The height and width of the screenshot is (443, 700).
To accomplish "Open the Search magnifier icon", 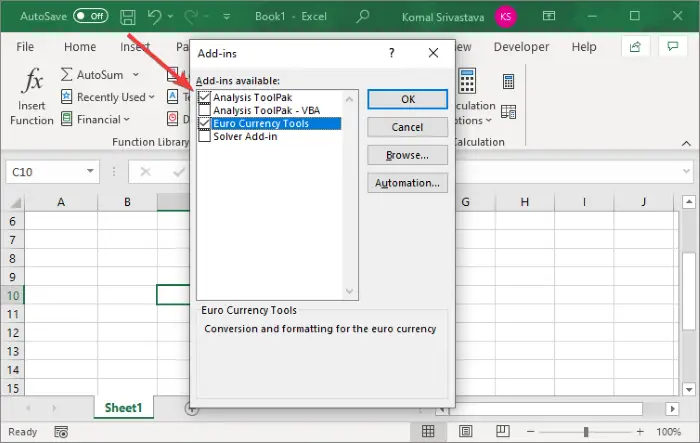I will click(x=362, y=17).
